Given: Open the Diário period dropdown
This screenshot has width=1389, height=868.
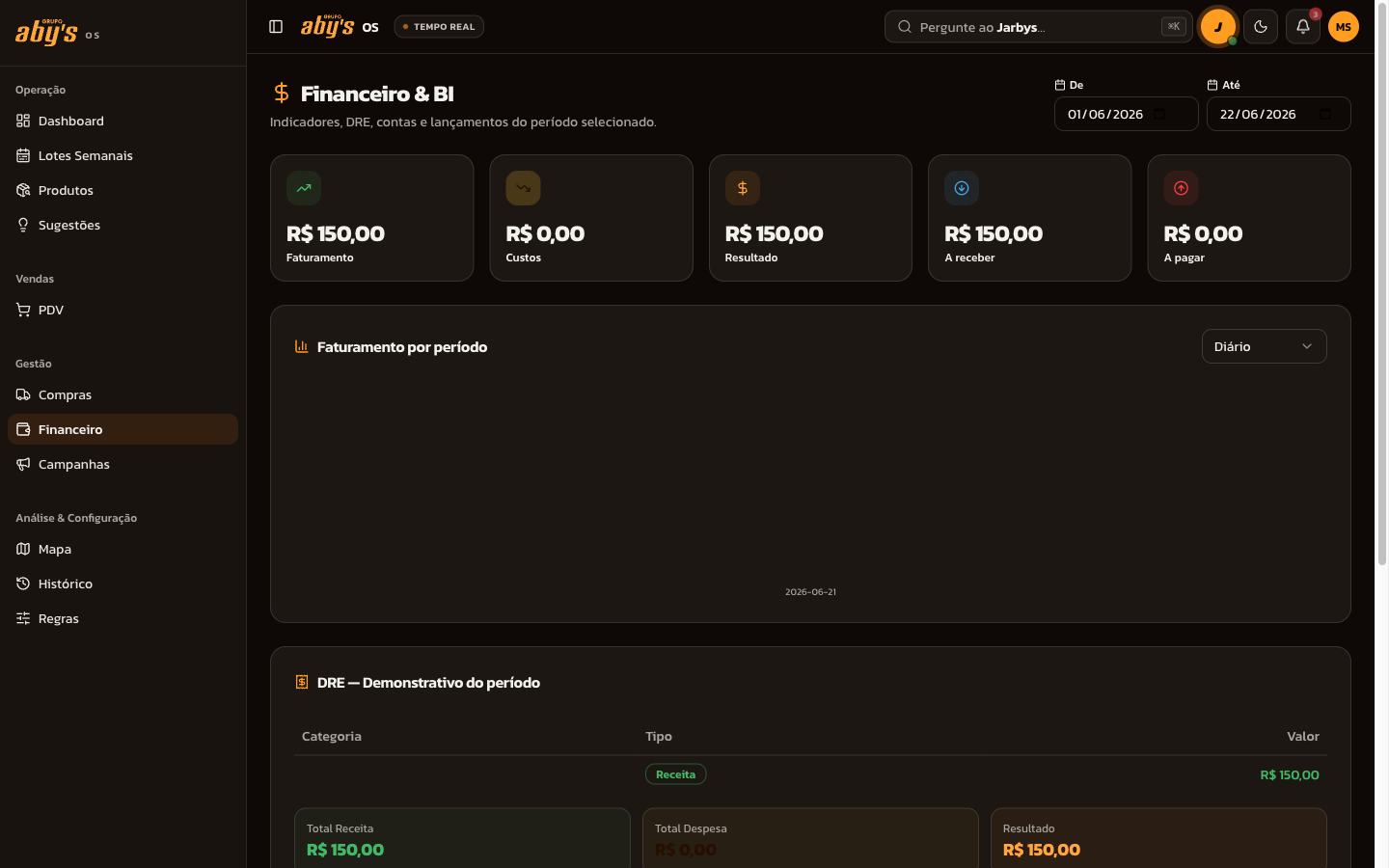Looking at the screenshot, I should point(1264,346).
